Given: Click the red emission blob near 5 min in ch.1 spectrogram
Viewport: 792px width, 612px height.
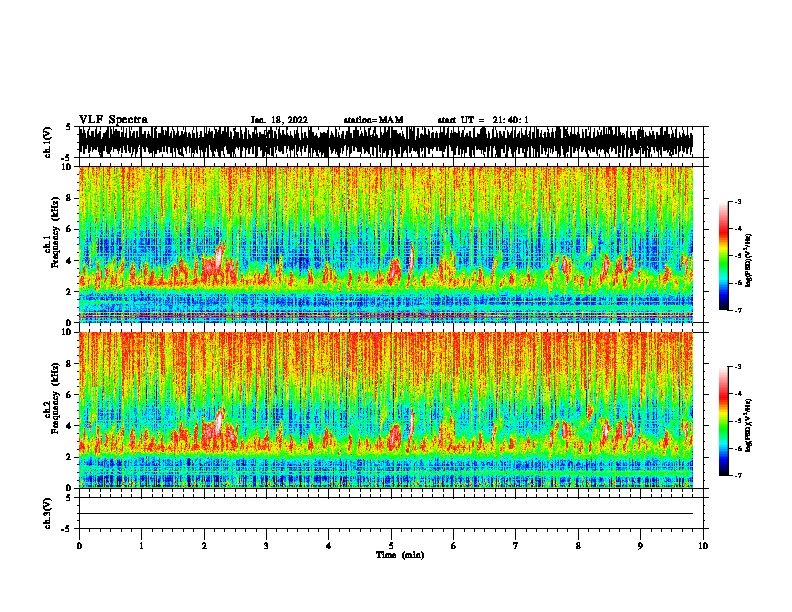Looking at the screenshot, I should pyautogui.click(x=394, y=272).
